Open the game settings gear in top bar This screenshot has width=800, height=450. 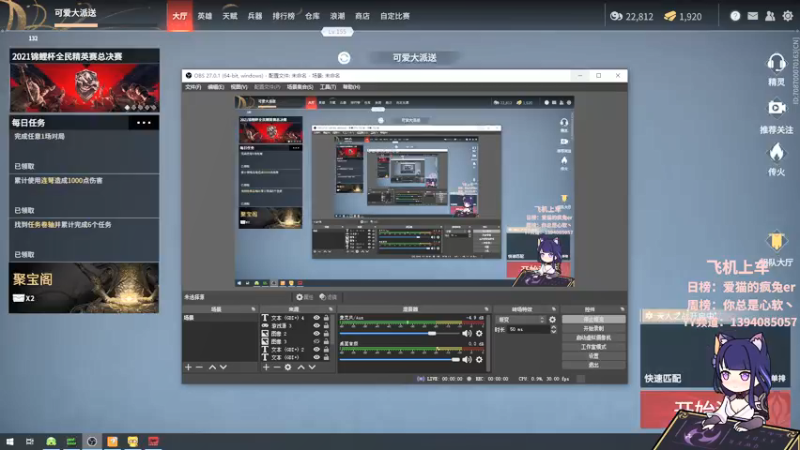(788, 16)
